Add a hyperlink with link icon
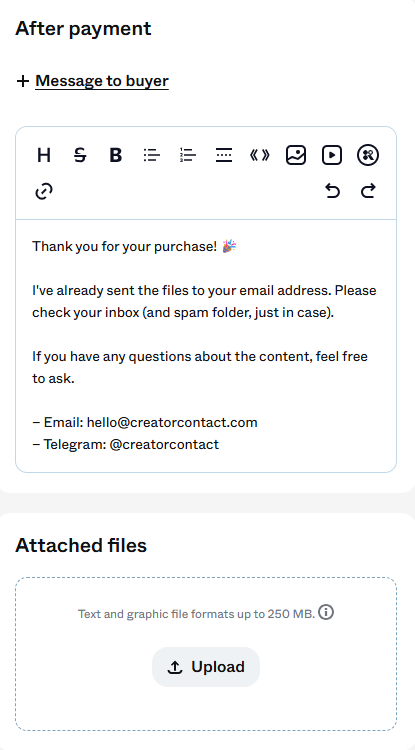415x750 pixels. pyautogui.click(x=44, y=191)
